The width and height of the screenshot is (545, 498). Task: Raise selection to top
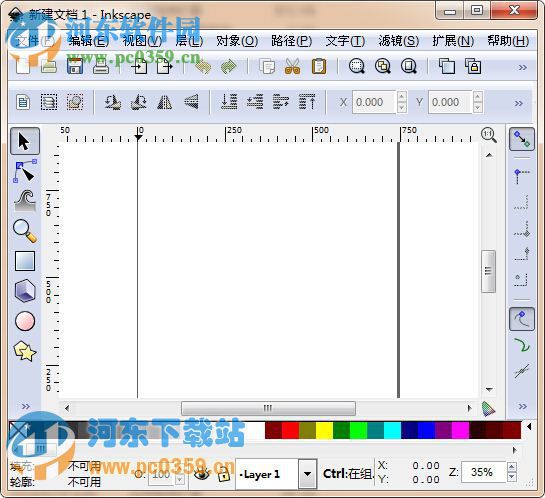307,102
